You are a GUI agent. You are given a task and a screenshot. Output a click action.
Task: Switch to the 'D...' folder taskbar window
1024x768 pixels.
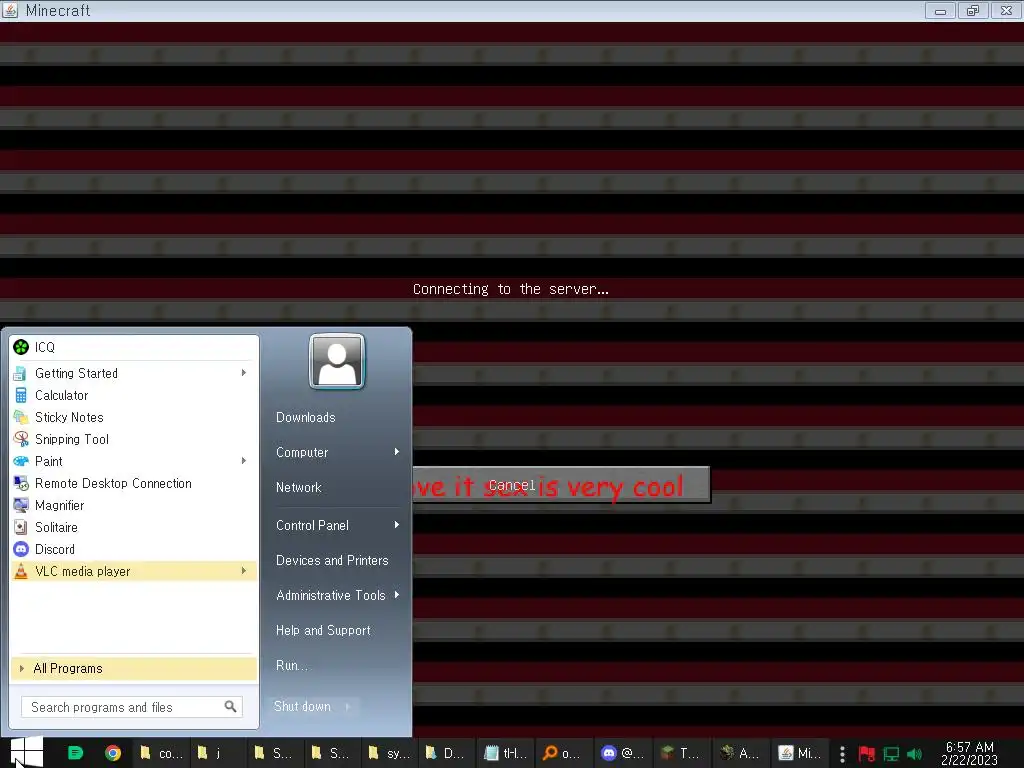click(447, 753)
